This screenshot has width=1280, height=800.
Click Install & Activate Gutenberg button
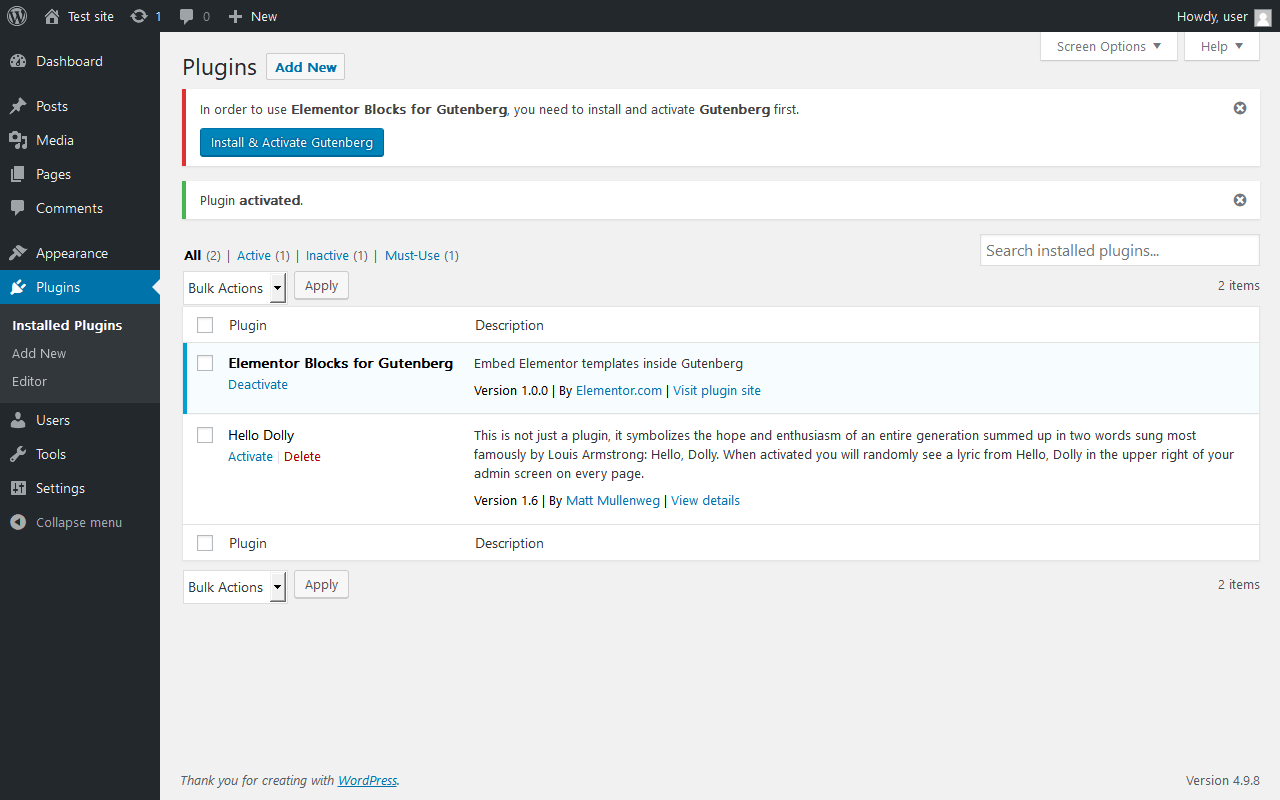[x=292, y=142]
